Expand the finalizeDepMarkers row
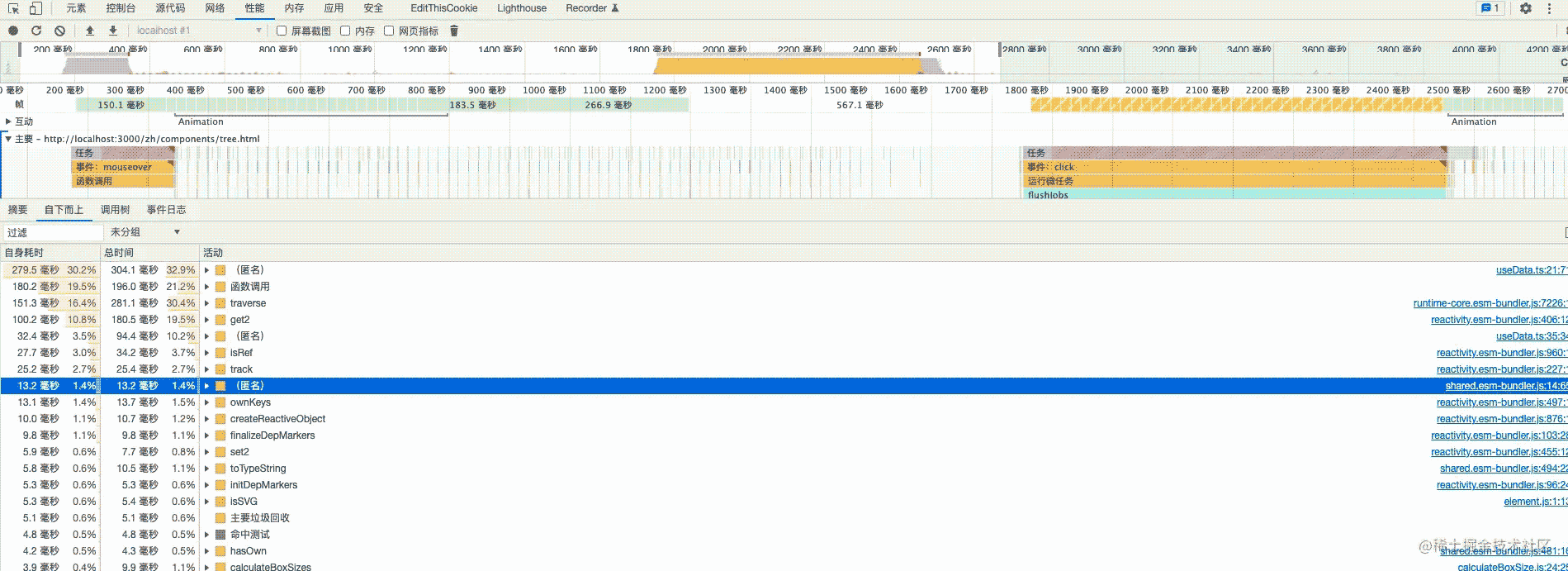The width and height of the screenshot is (1568, 571). [x=206, y=435]
